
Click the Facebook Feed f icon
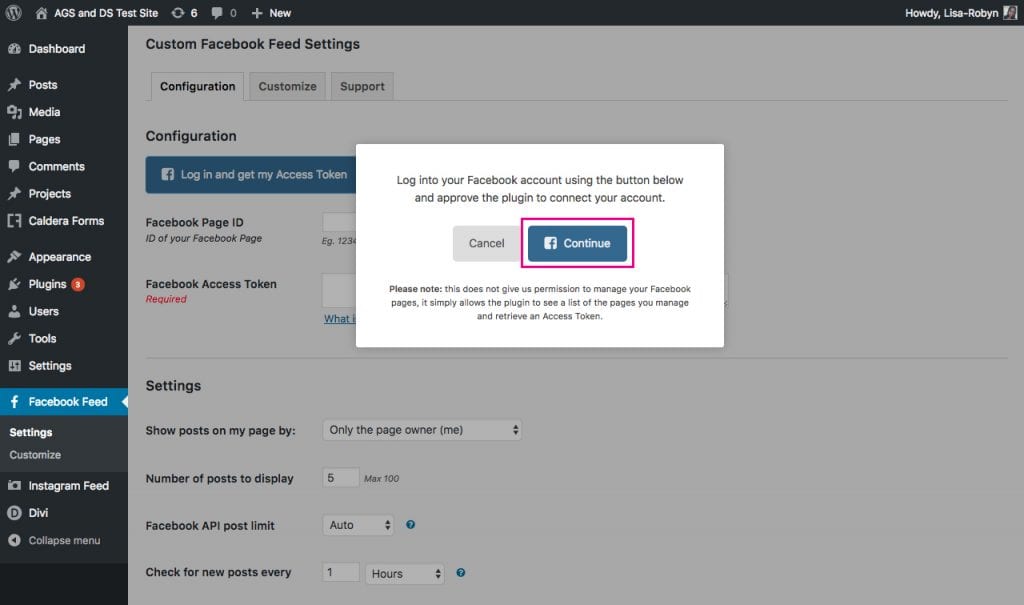click(14, 402)
